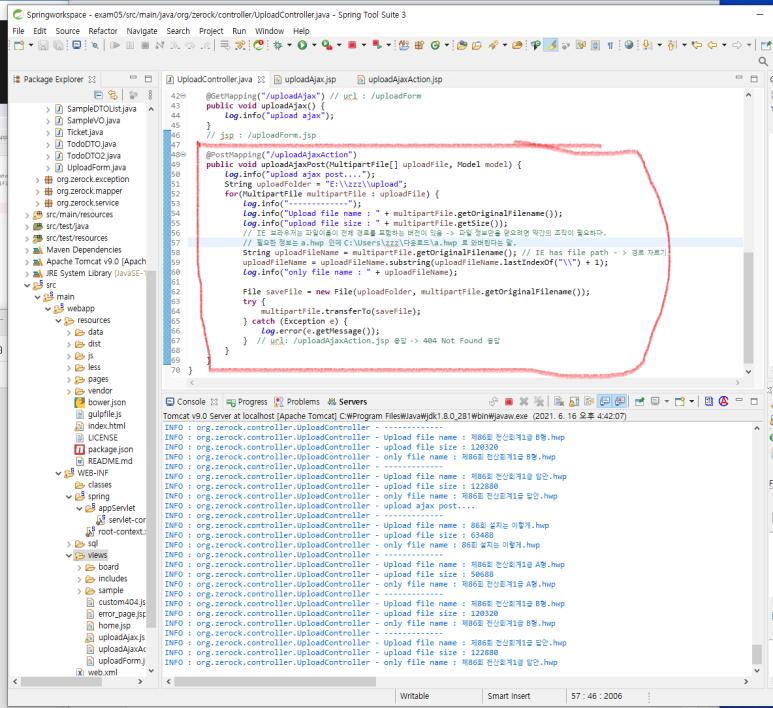Open the Problems view tab
The height and width of the screenshot is (708, 773).
[297, 402]
